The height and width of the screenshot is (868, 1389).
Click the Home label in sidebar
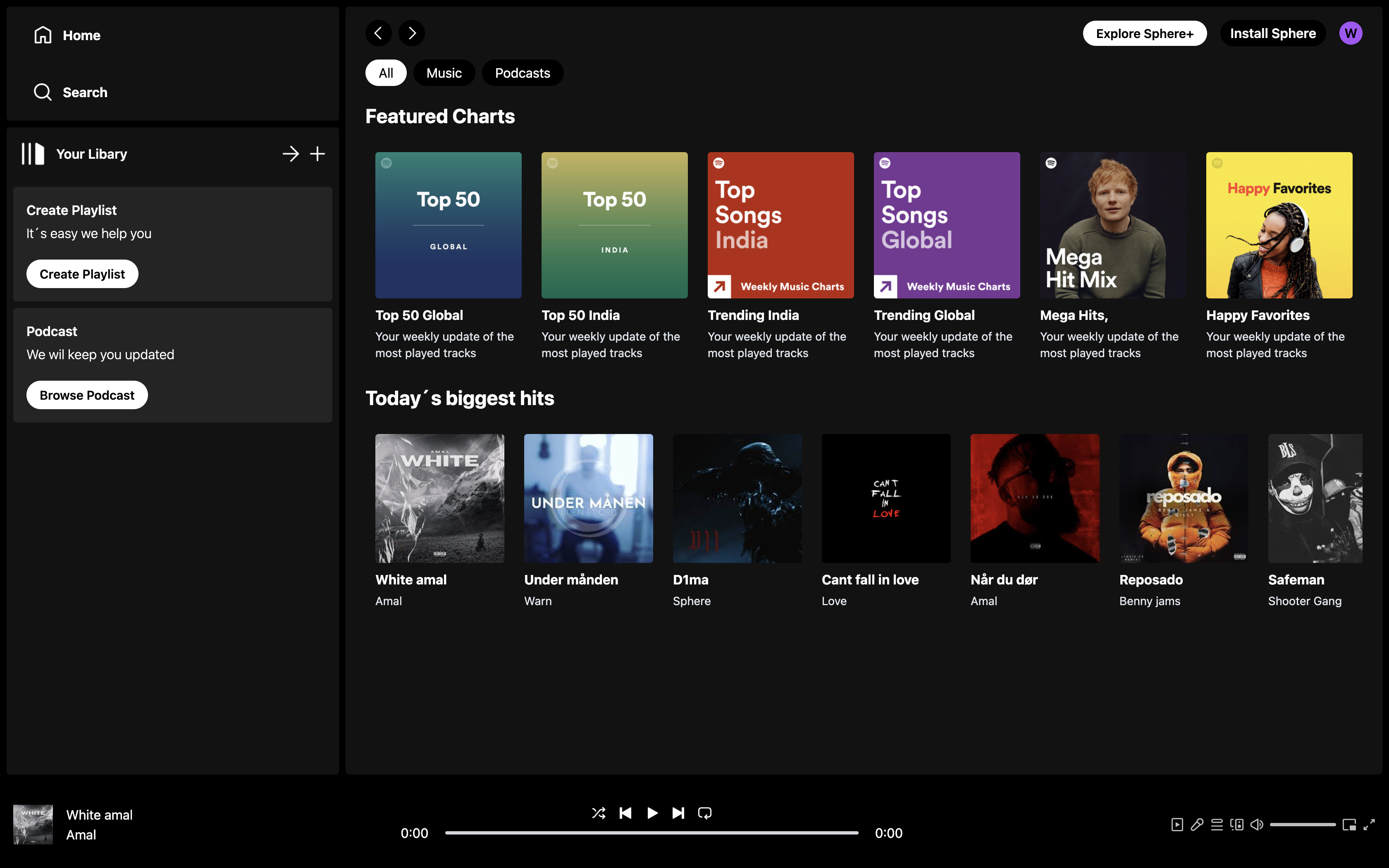pyautogui.click(x=81, y=35)
